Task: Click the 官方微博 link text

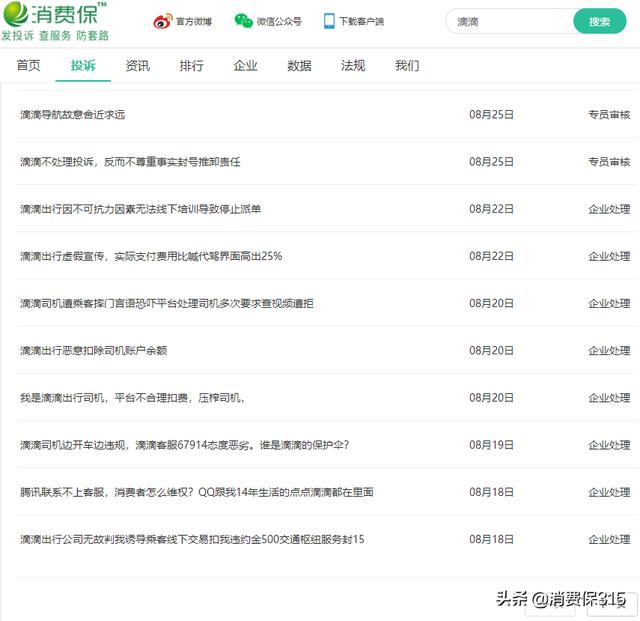Action: tap(194, 21)
